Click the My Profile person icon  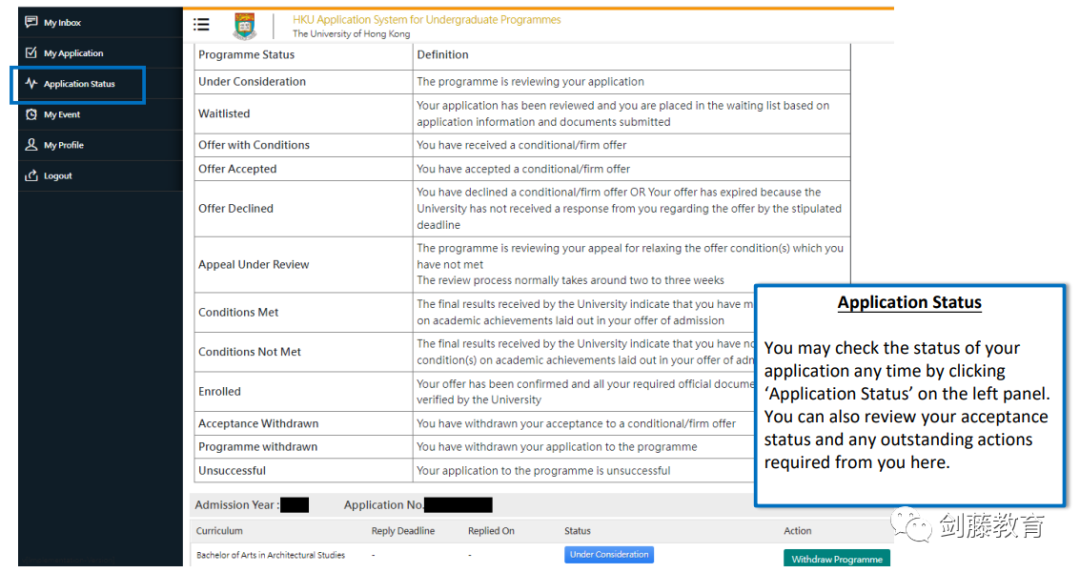[x=31, y=145]
